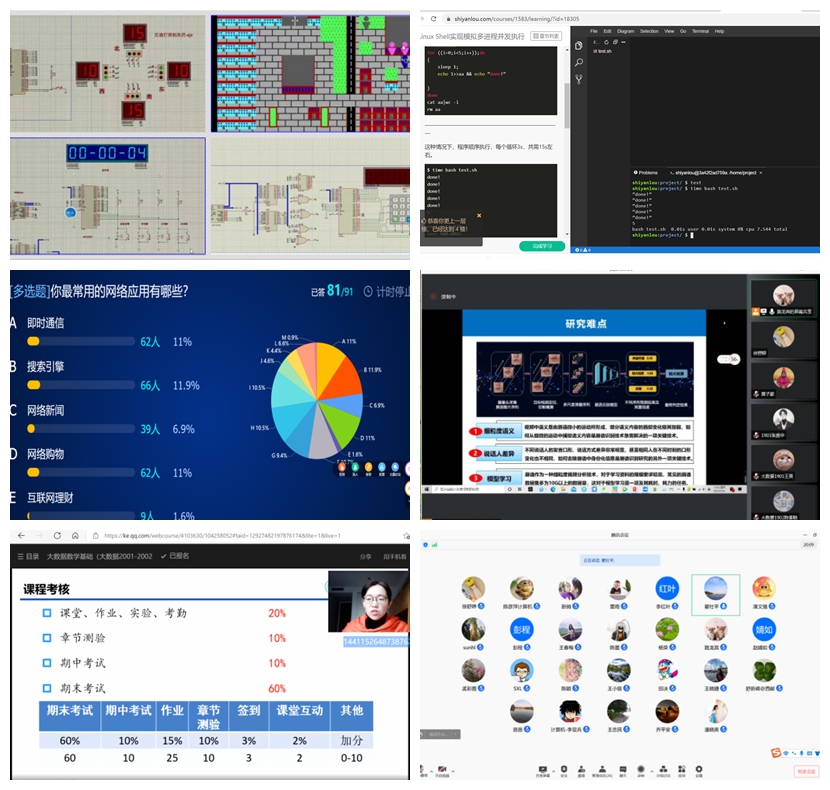Open the 目录 menu in course header

click(x=28, y=556)
